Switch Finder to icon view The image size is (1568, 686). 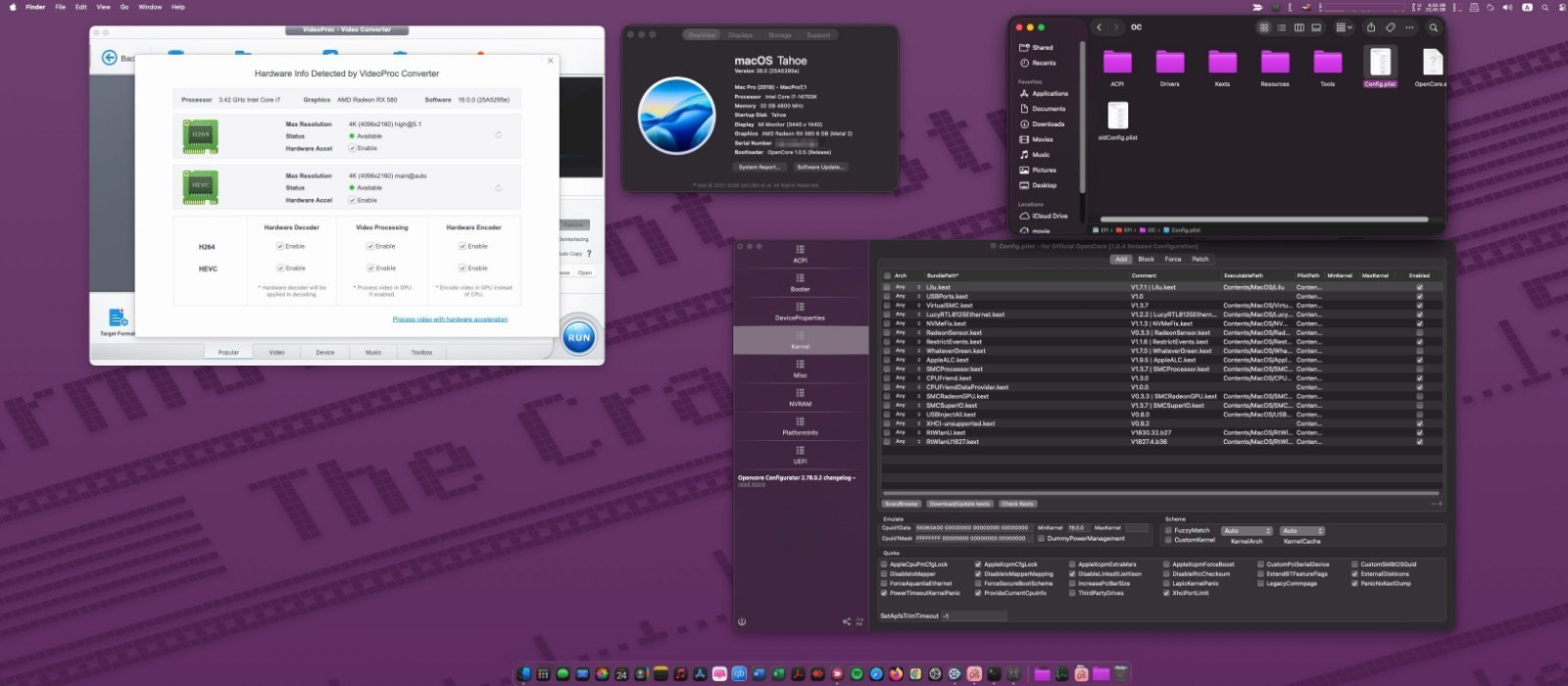1264,27
